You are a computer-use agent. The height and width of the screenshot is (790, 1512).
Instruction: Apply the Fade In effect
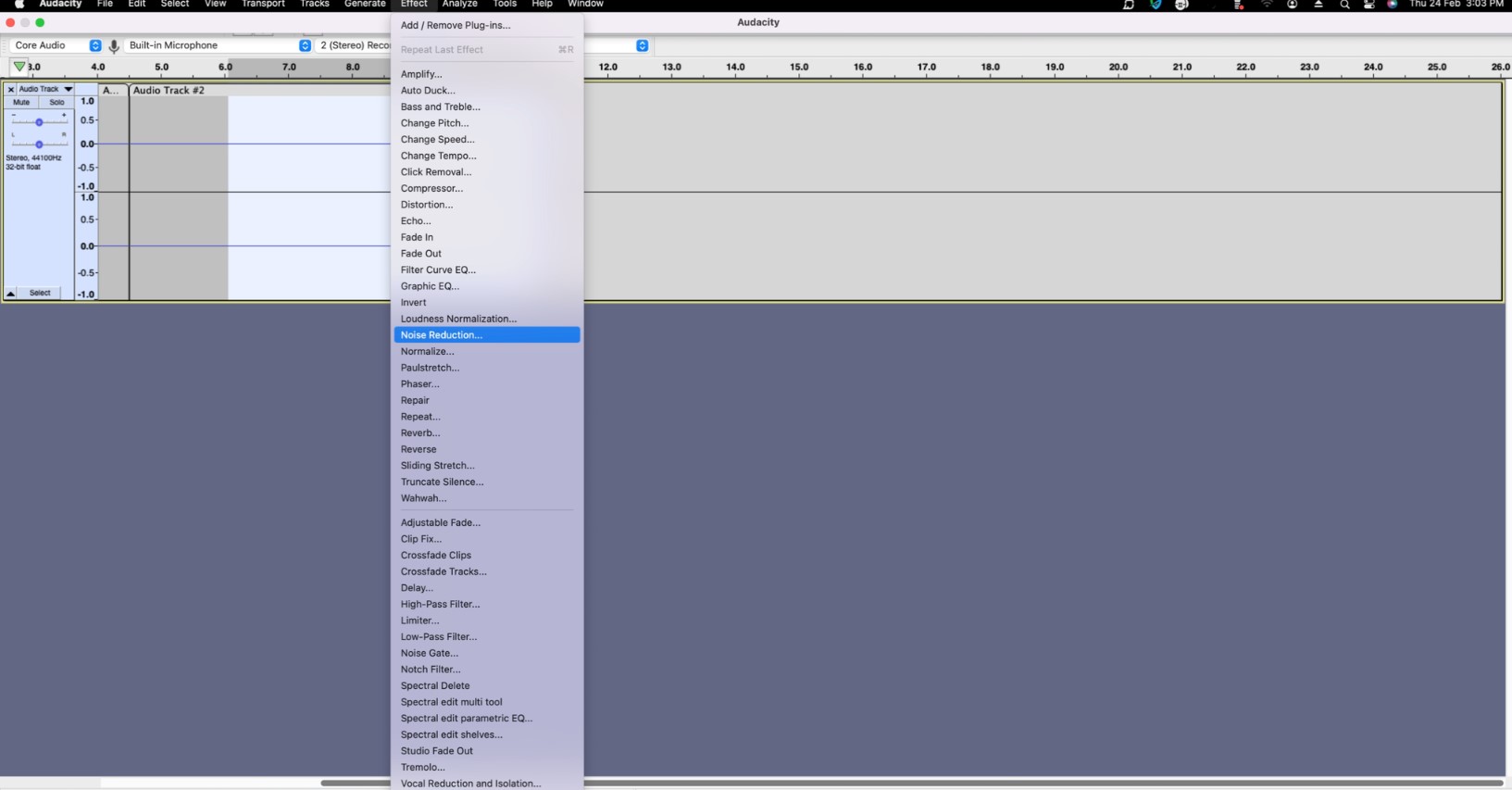pyautogui.click(x=487, y=237)
